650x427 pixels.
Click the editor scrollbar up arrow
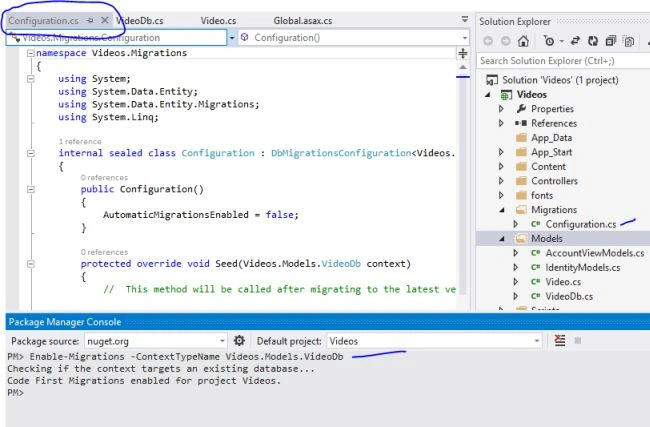[463, 67]
